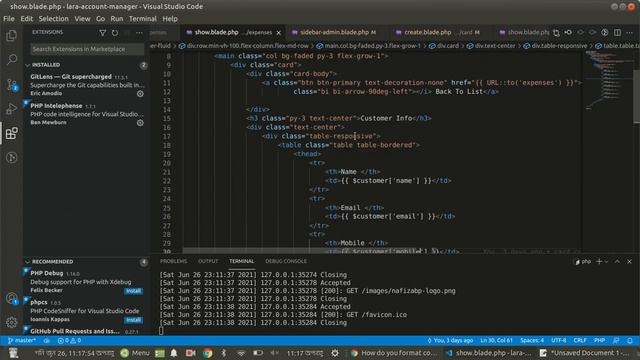Click the git blame status 'You, 3 days ago'
Viewport: 640px width, 360px height.
[450, 340]
